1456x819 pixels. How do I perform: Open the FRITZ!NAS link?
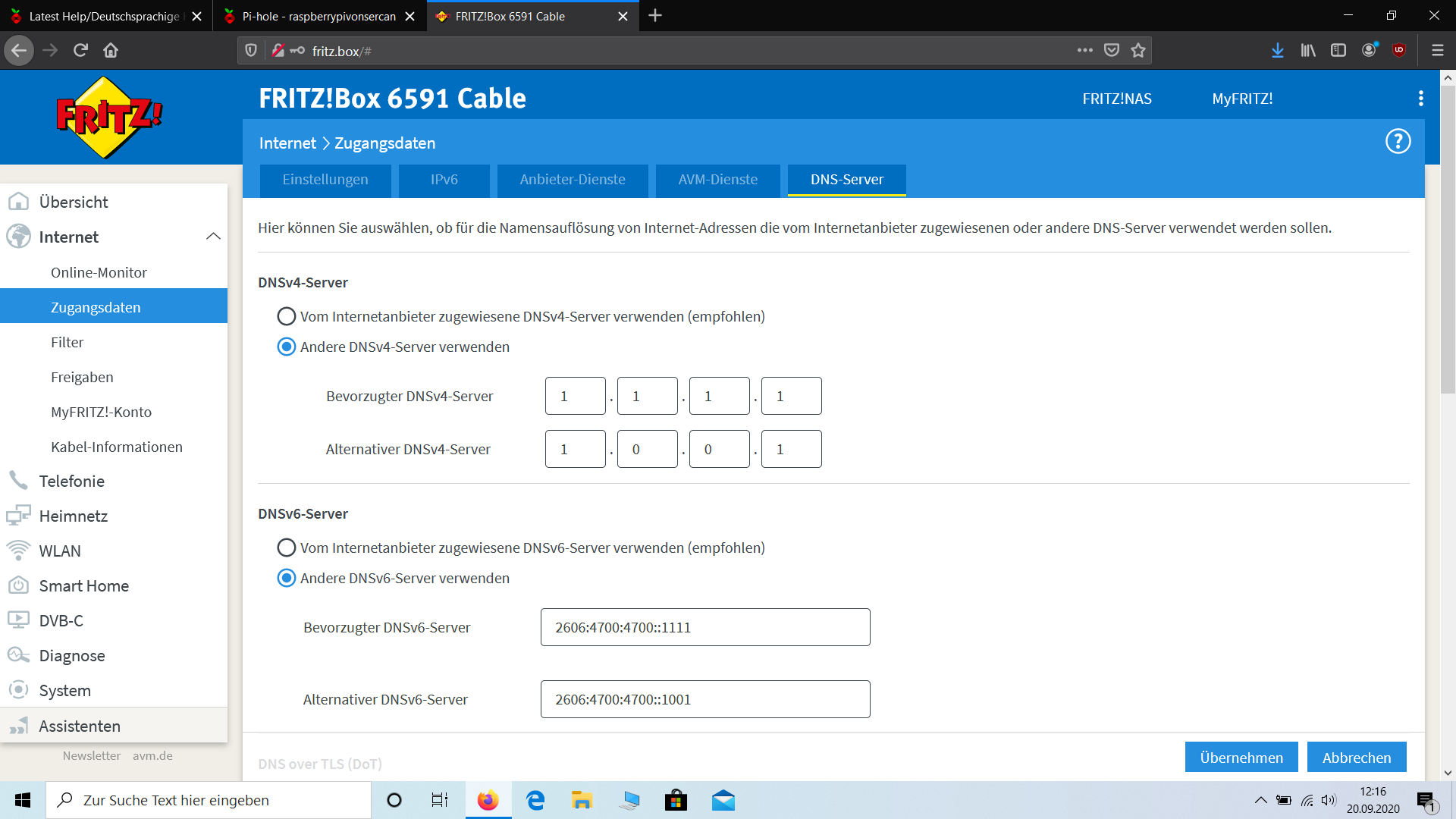1117,99
